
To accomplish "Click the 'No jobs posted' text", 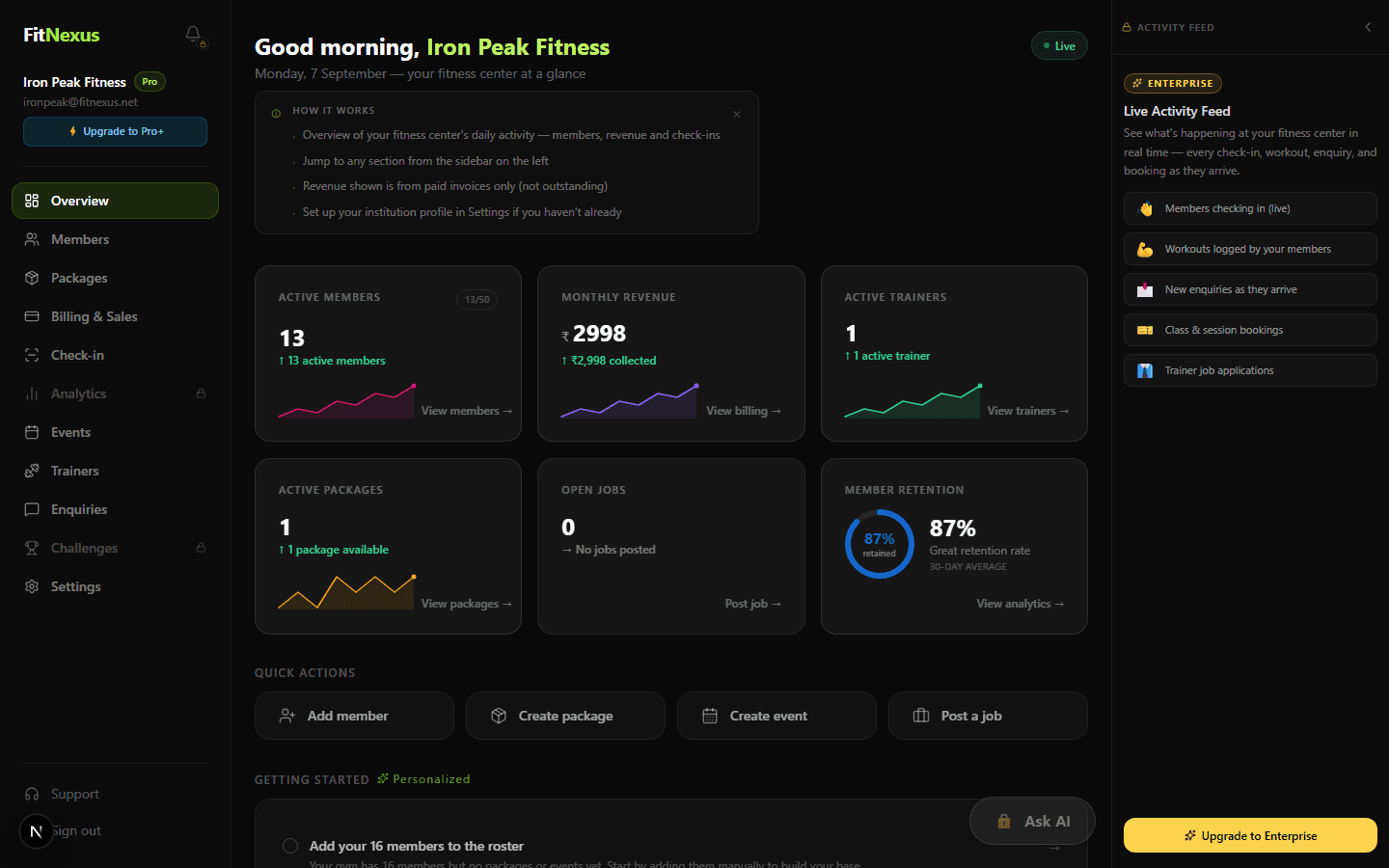I will point(615,550).
